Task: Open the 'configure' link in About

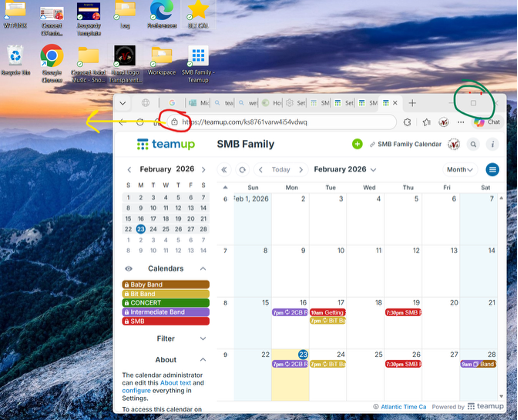Action: (136, 391)
